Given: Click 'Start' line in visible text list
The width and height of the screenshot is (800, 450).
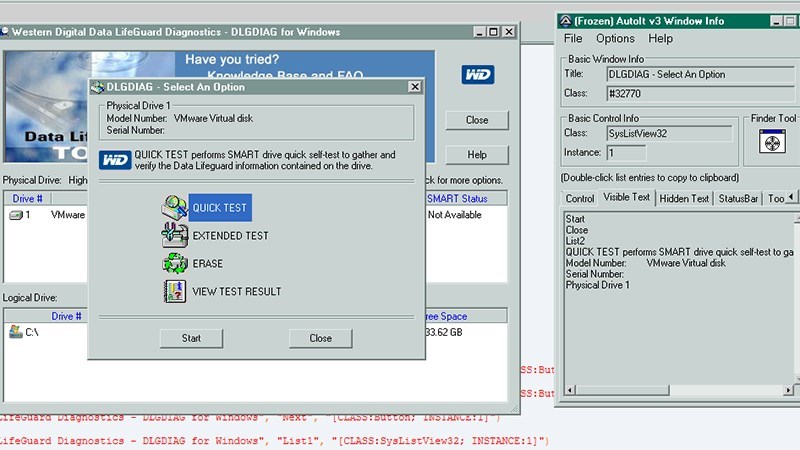Looking at the screenshot, I should click(575, 219).
